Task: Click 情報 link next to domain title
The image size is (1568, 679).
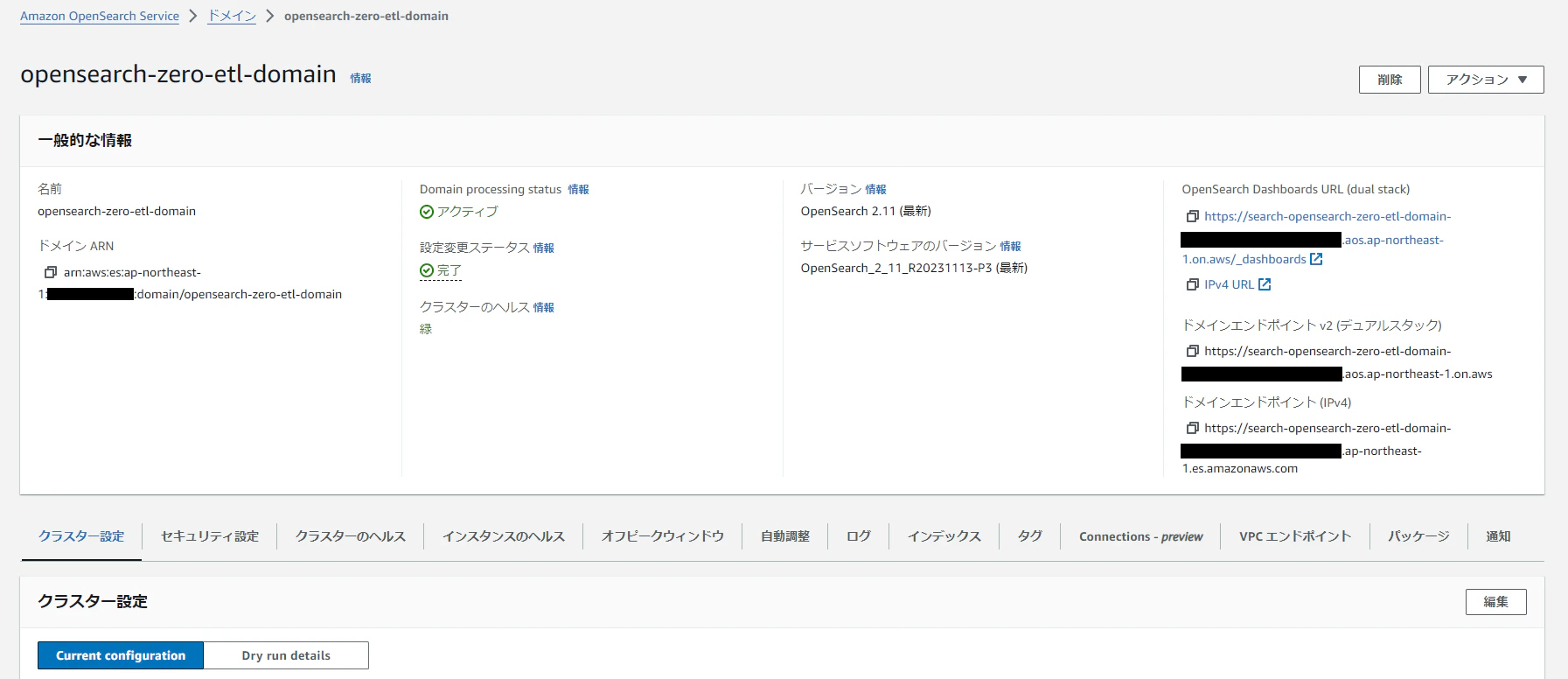Action: [x=360, y=78]
